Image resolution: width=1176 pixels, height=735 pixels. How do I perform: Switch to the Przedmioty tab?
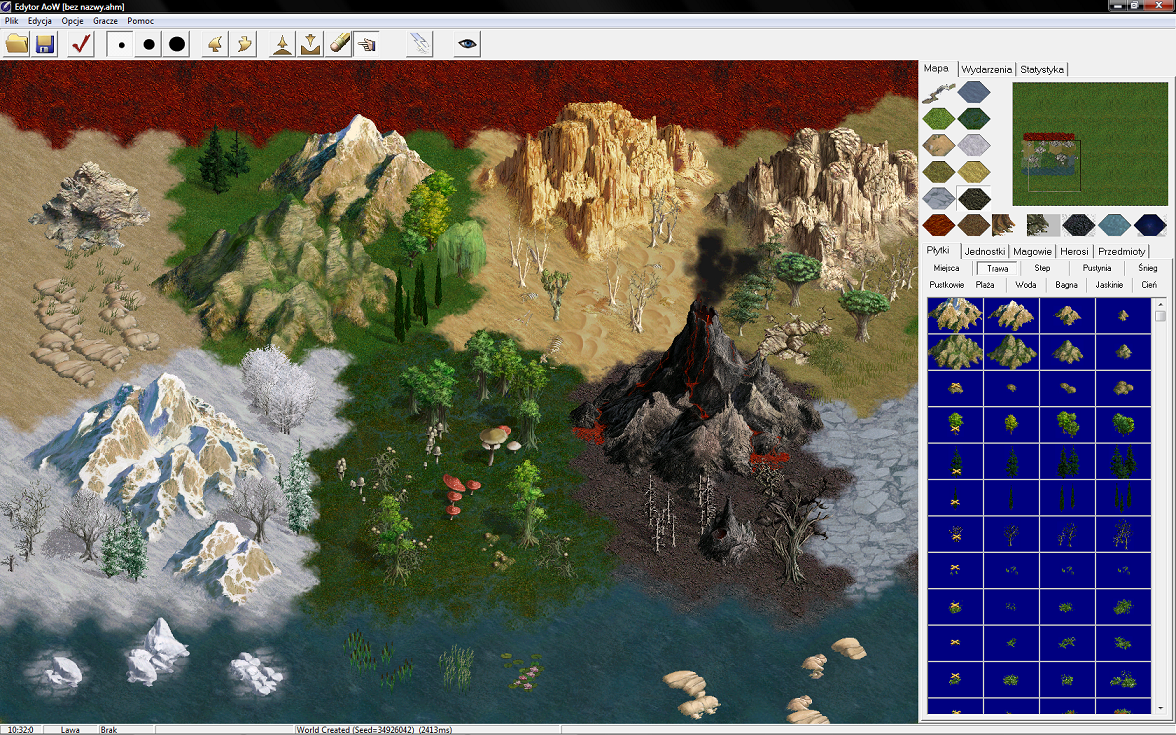click(1121, 251)
